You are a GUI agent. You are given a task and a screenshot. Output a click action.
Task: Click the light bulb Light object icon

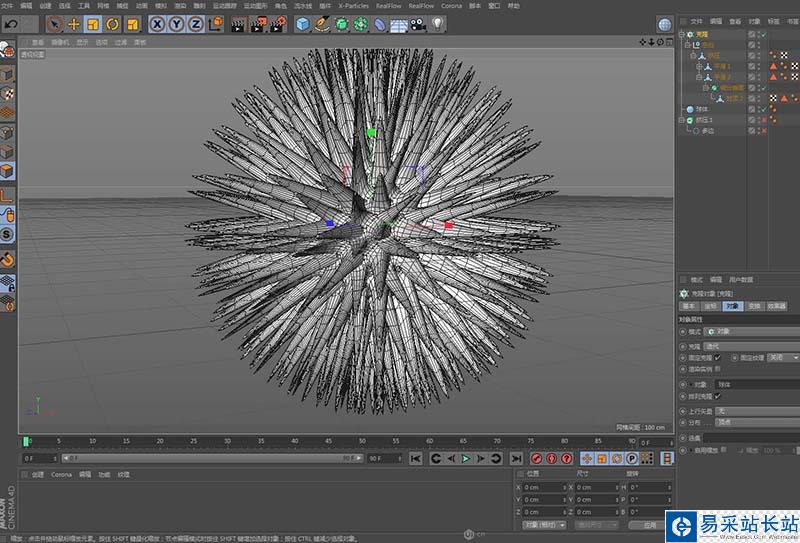pyautogui.click(x=437, y=23)
